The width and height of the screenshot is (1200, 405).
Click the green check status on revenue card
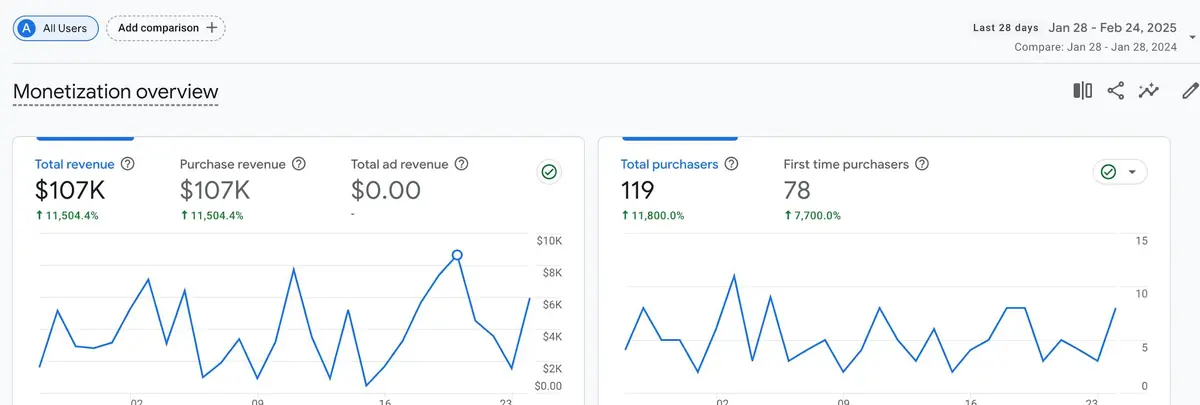549,172
